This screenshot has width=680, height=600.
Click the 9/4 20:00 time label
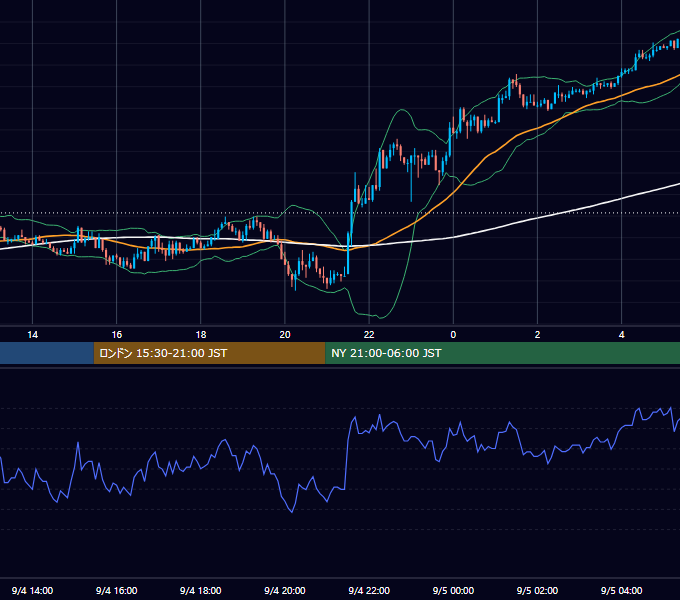285,590
